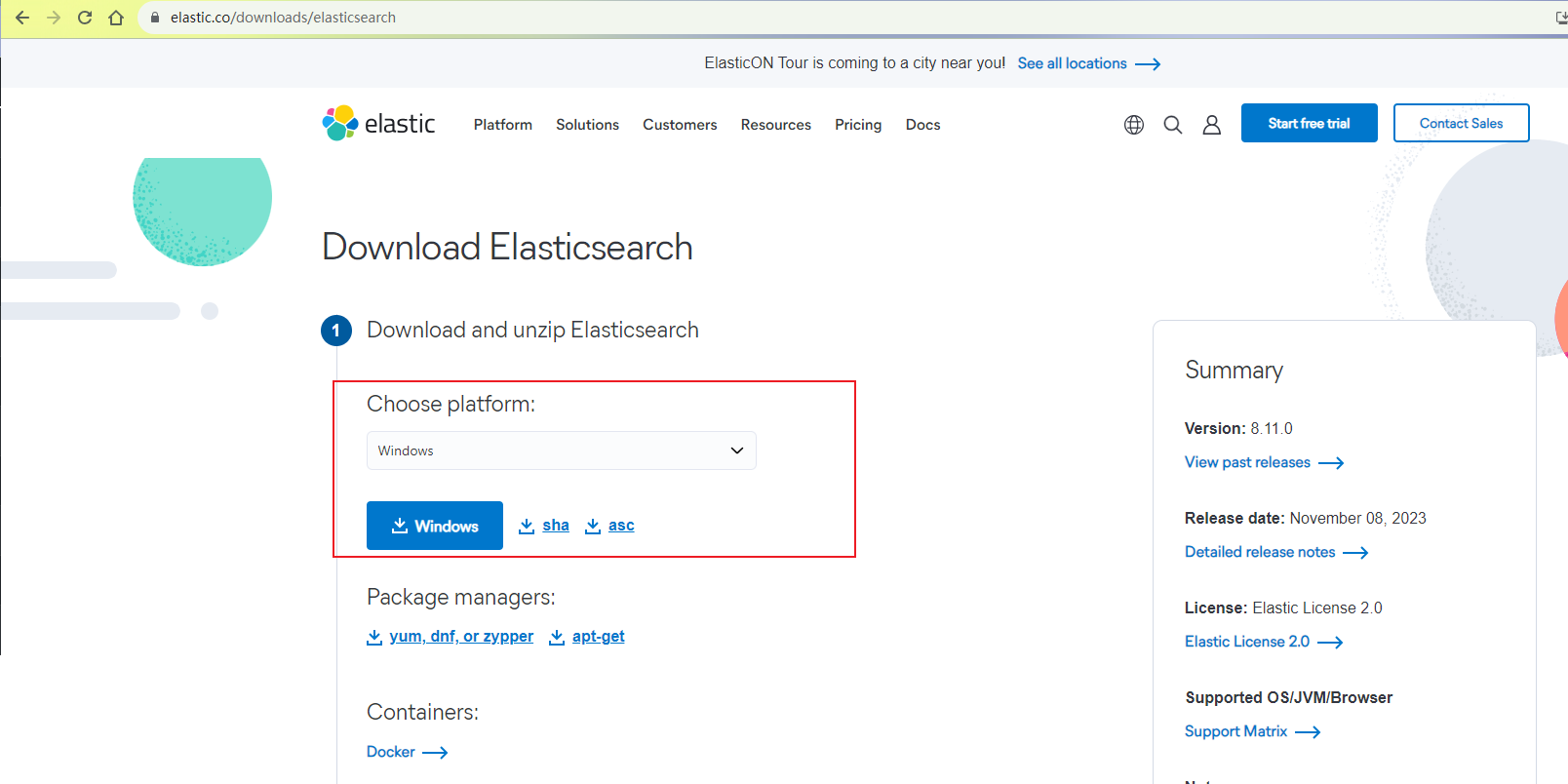Click the Containers heading

[x=422, y=712]
